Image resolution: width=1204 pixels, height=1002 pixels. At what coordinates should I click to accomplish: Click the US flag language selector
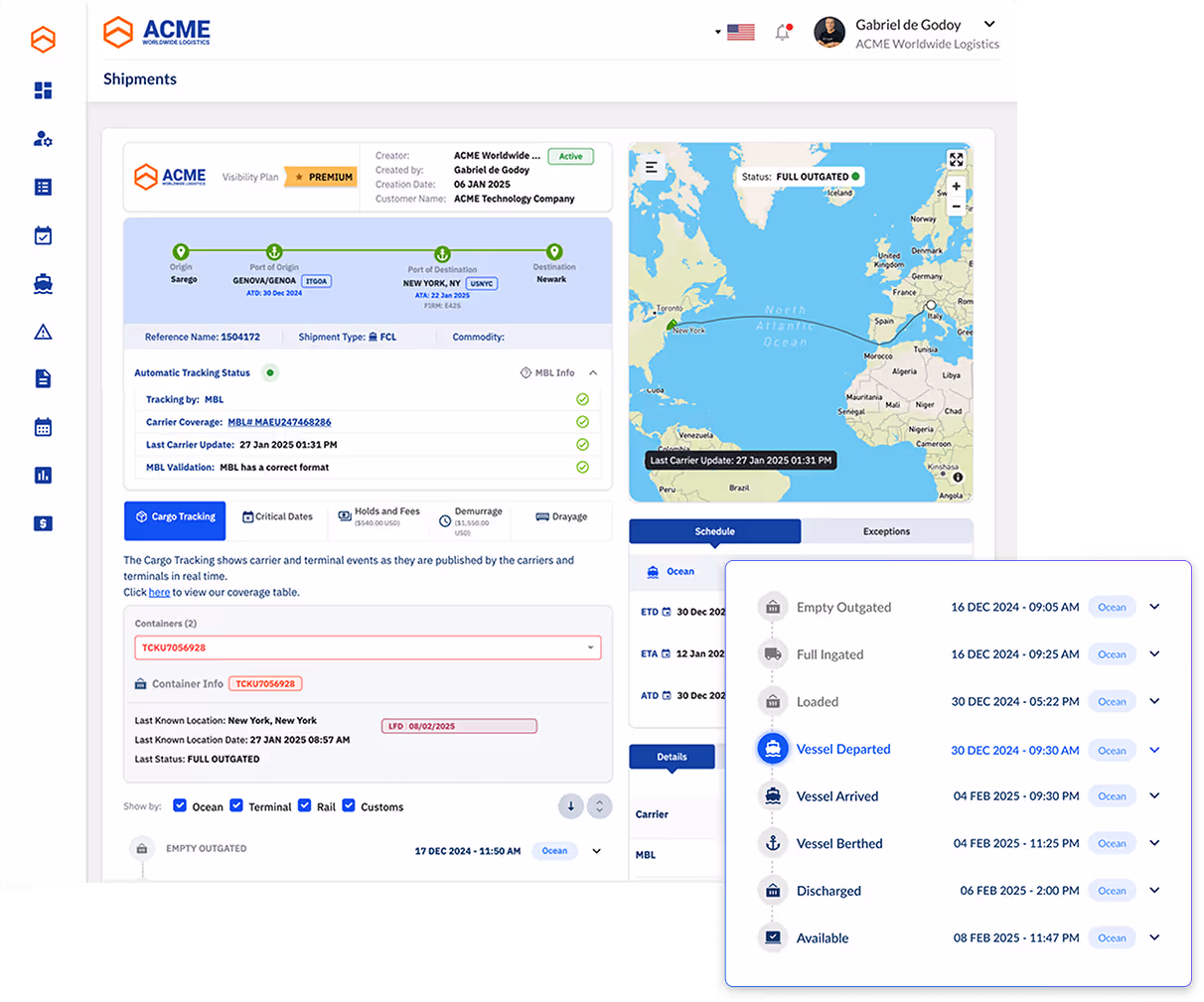(740, 32)
